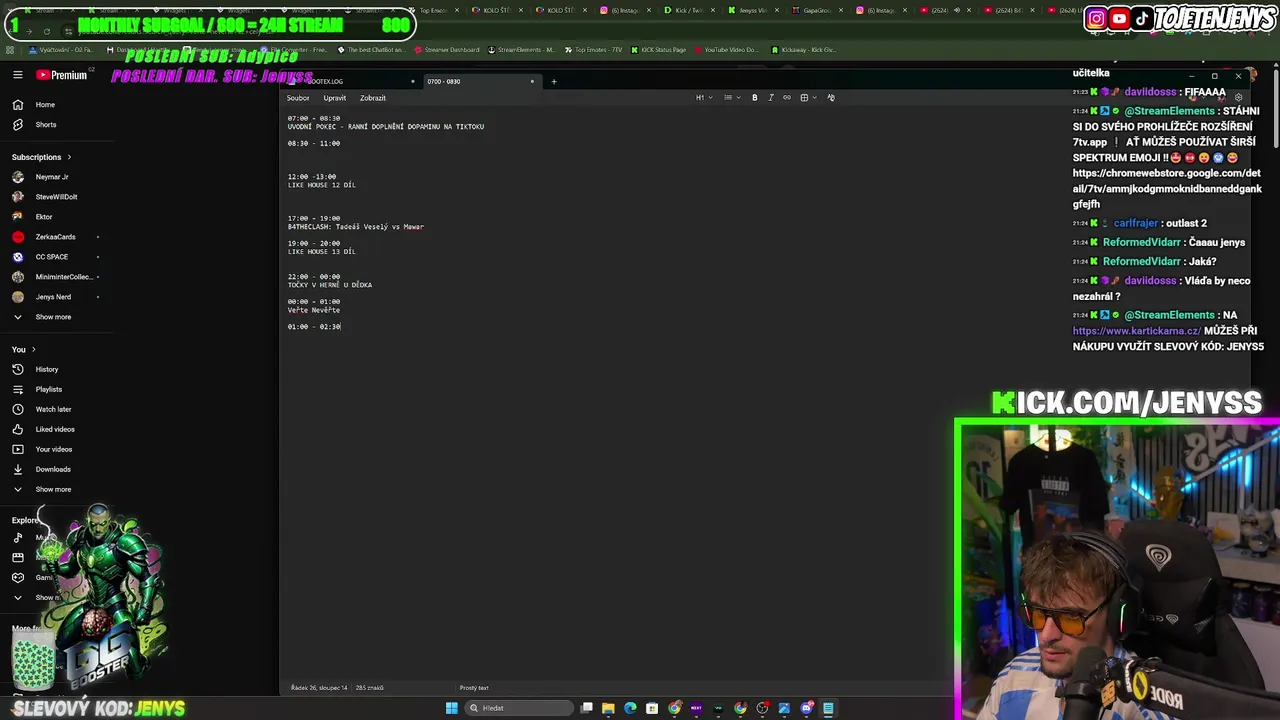
Task: Open the chromewebstore 7tv link in chat
Action: tap(1167, 188)
